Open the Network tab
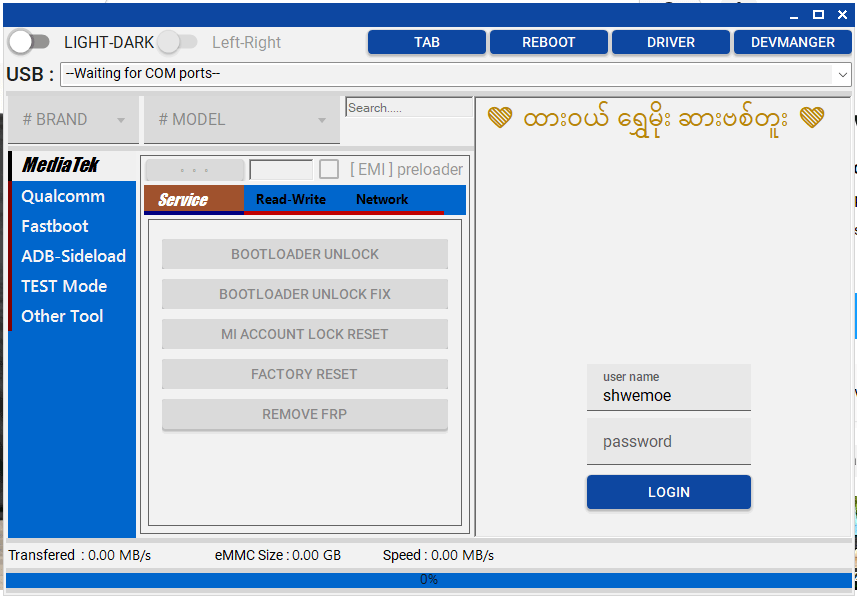857x598 pixels. [x=381, y=199]
